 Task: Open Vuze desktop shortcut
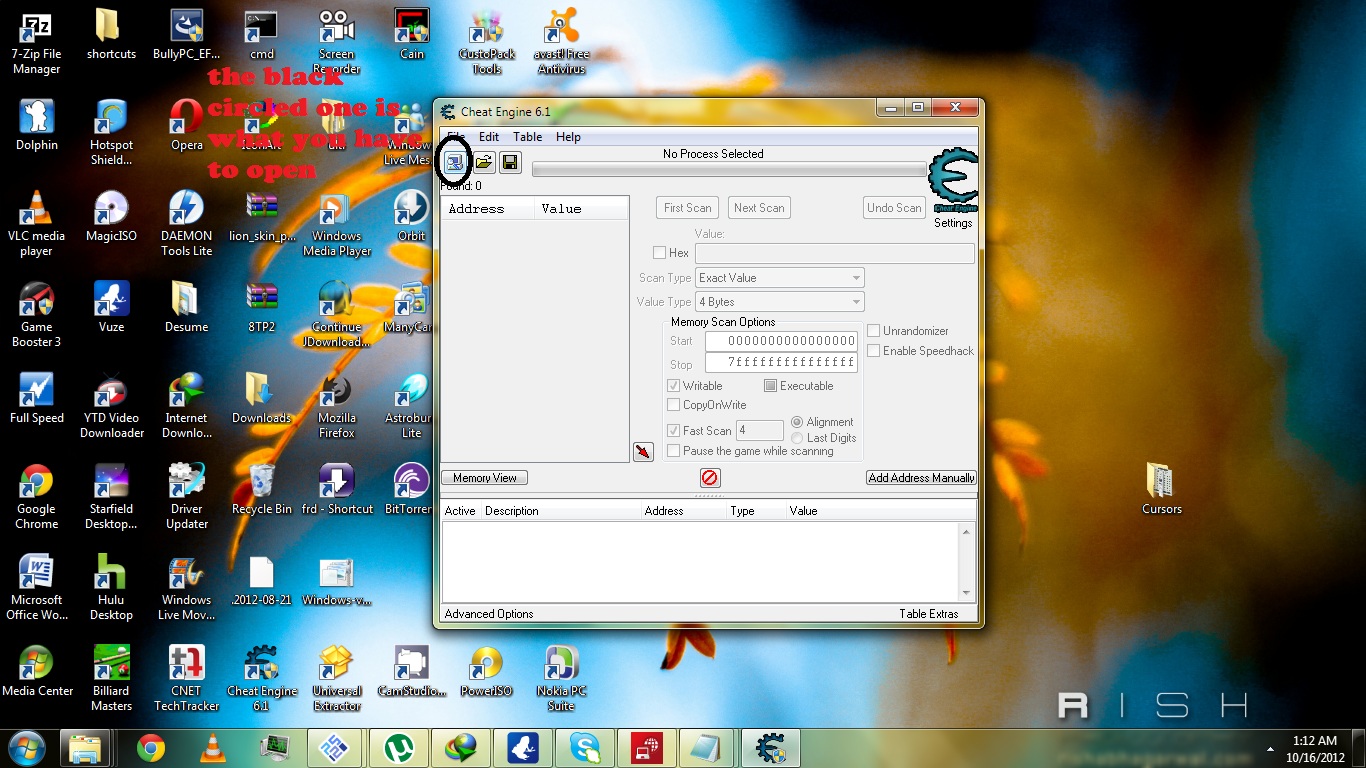(x=111, y=307)
